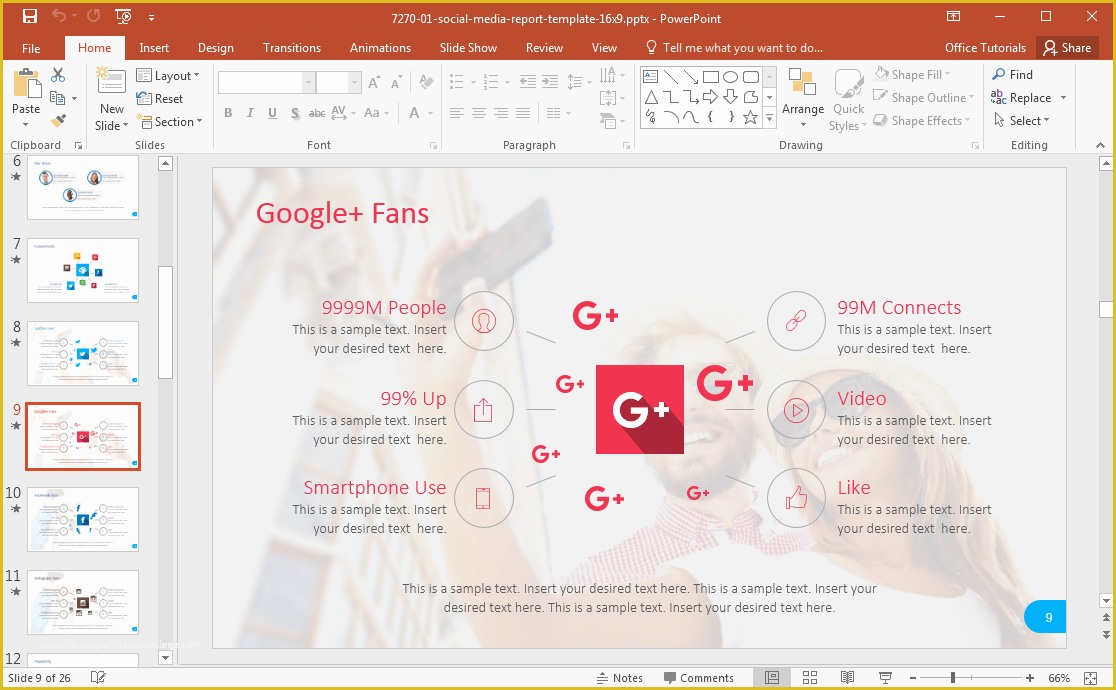Toggle Justify paragraph alignment

[523, 113]
